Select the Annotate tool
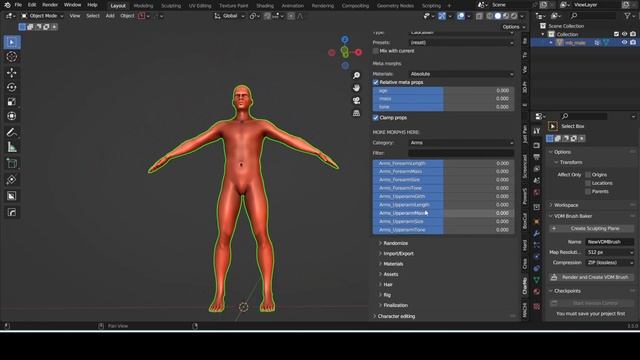Screen dimensions: 640x360 [12, 132]
